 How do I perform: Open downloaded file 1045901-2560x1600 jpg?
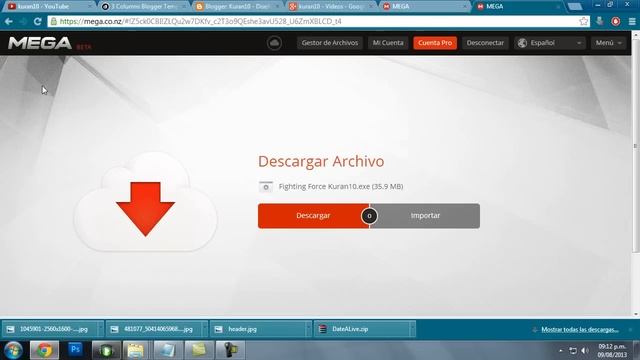click(50, 329)
